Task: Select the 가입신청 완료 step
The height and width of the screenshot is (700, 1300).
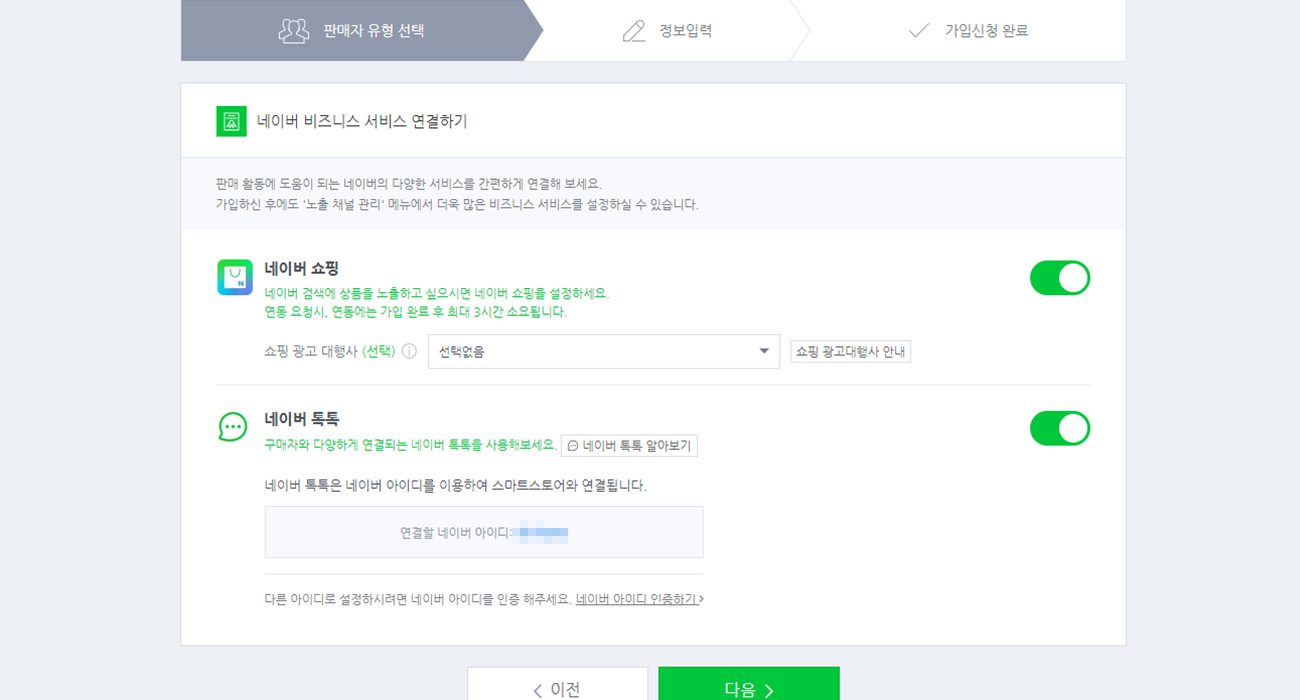Action: click(x=968, y=30)
